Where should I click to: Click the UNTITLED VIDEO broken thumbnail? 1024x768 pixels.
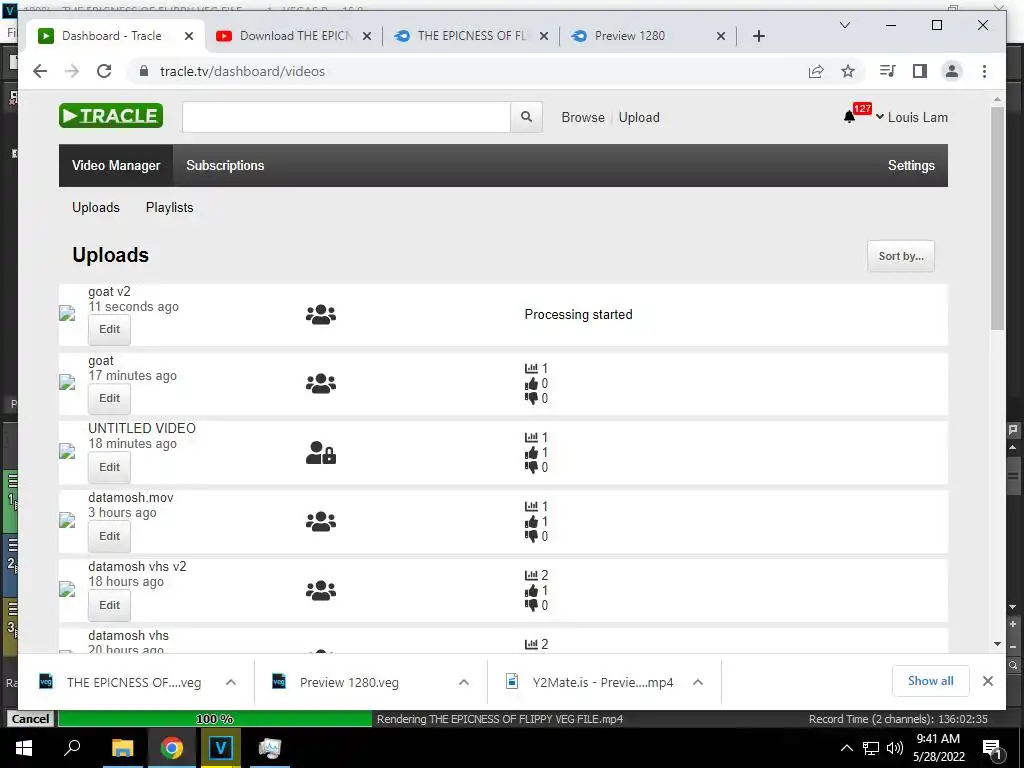67,451
